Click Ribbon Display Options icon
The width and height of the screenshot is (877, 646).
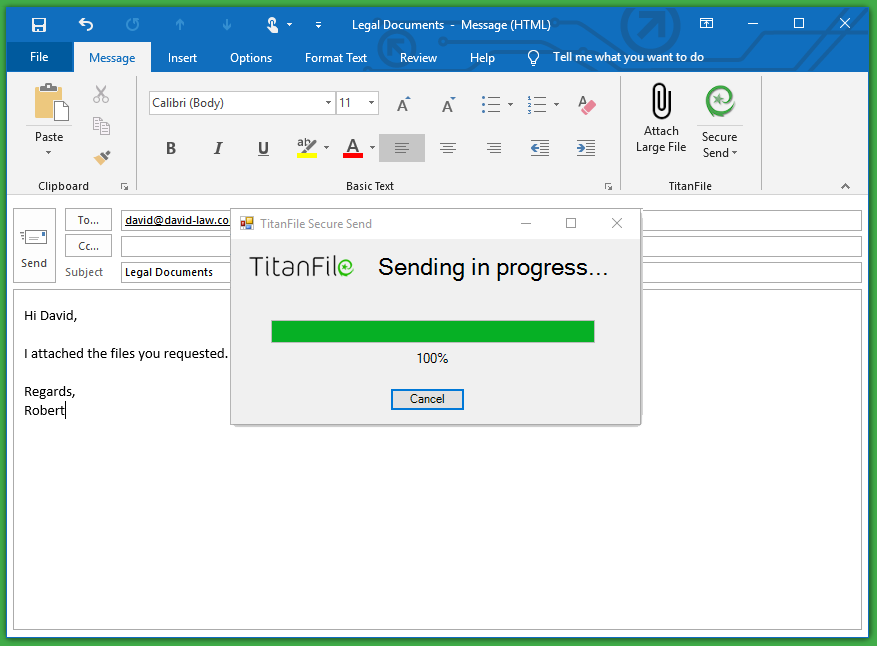pos(706,23)
